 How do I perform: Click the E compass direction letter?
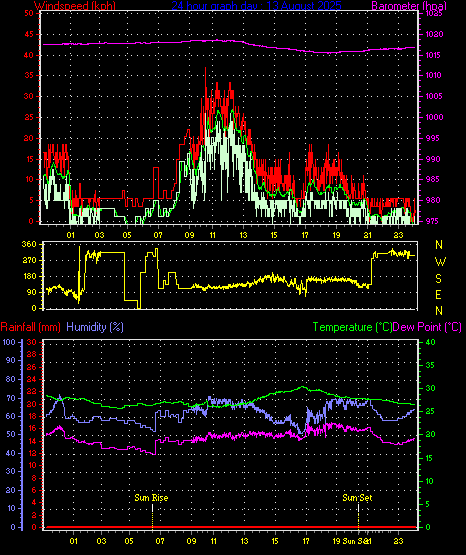pyautogui.click(x=438, y=295)
